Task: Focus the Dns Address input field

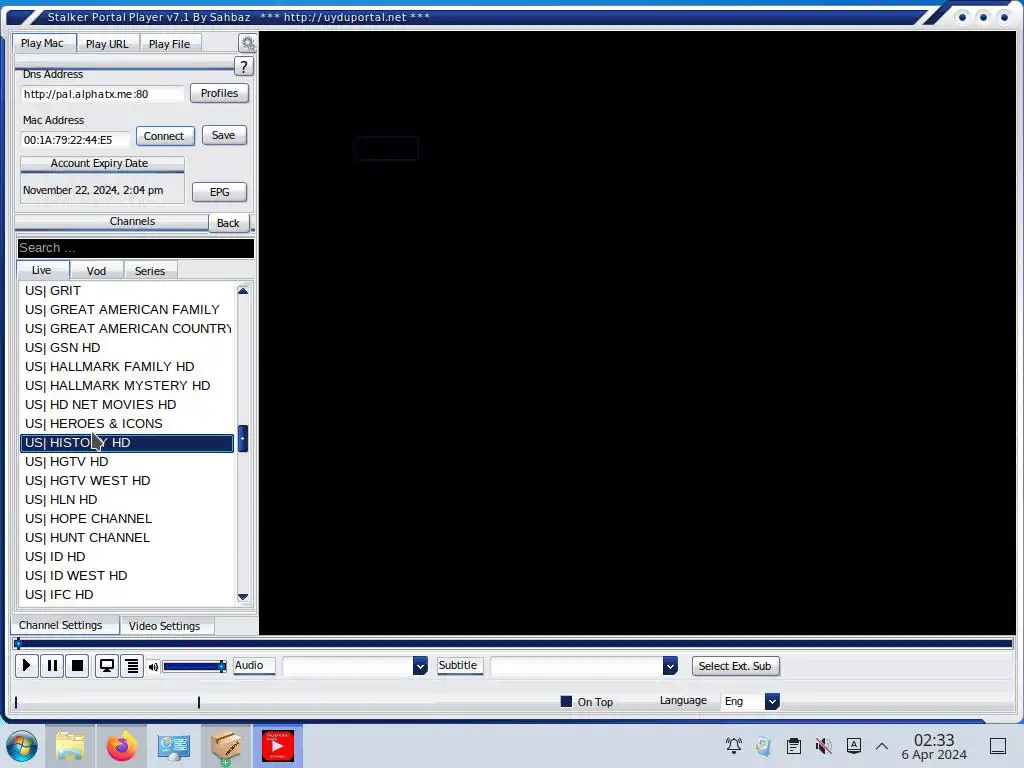Action: (x=103, y=94)
